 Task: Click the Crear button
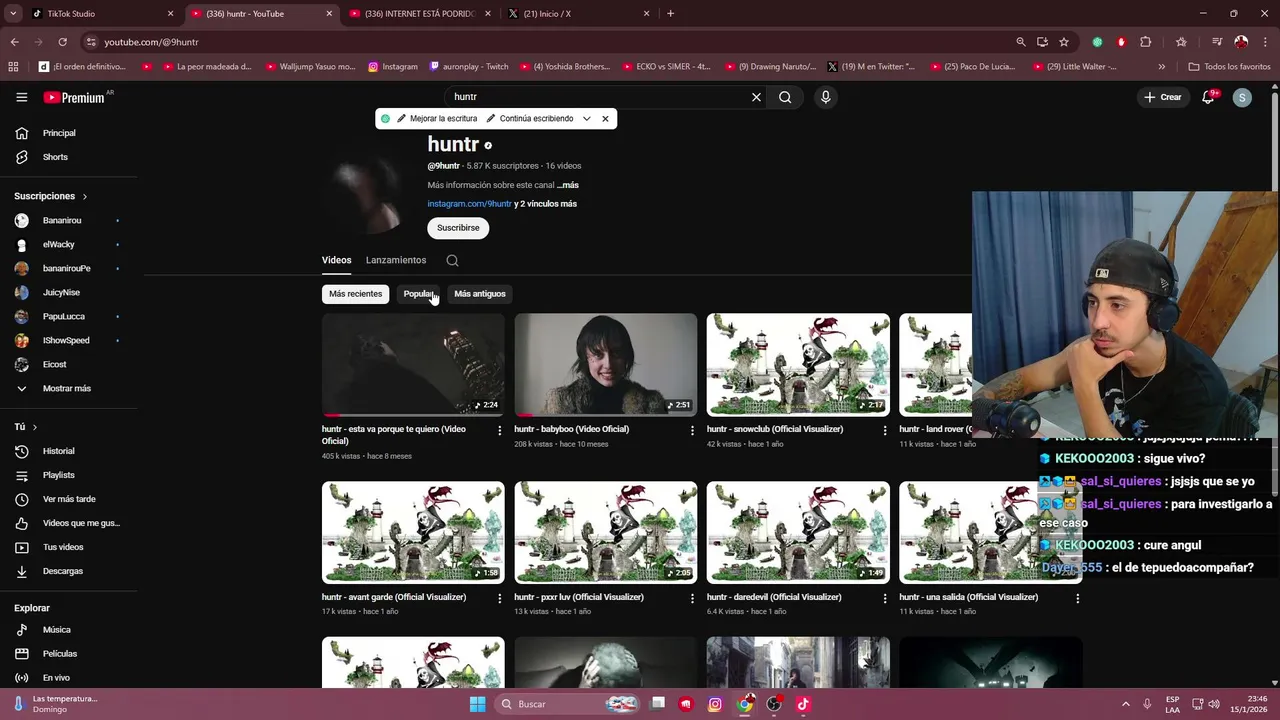[1163, 97]
